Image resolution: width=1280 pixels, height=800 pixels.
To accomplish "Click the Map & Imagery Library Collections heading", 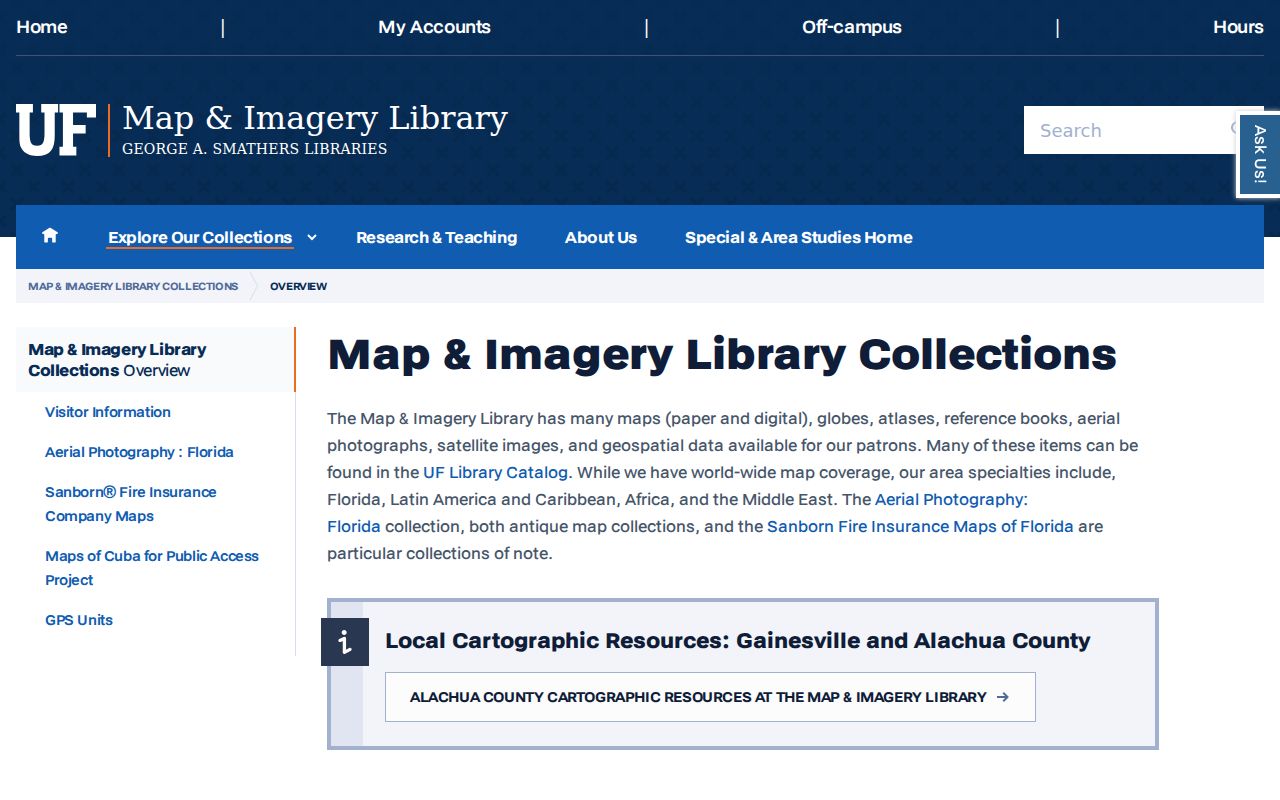I will [722, 355].
